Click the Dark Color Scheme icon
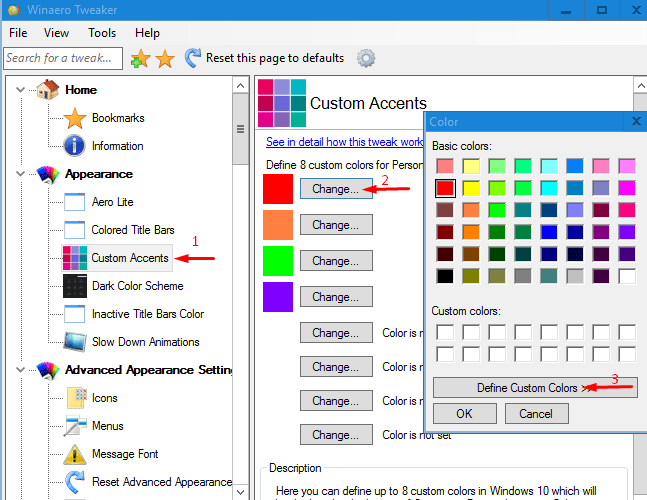 tap(75, 286)
